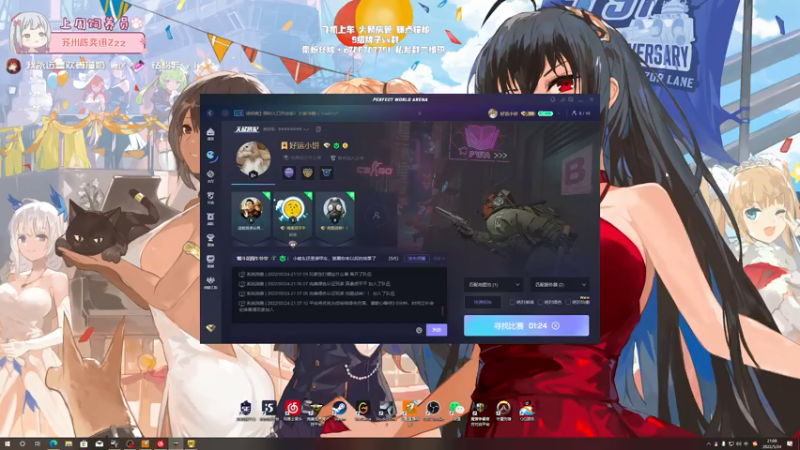This screenshot has width=800, height=450.
Task: Open the third sidebar icon below matchmaking
Action: (x=211, y=177)
